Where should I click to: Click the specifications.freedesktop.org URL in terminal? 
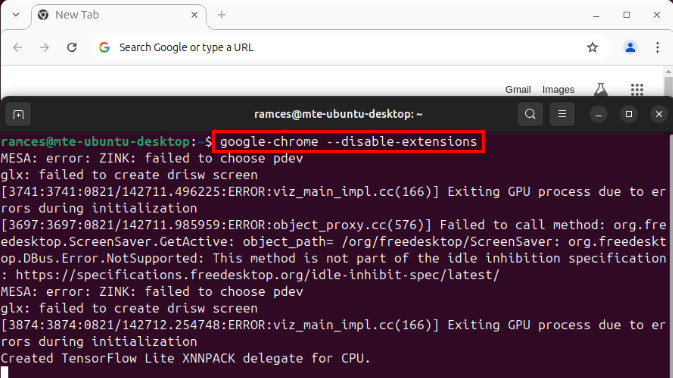point(258,275)
